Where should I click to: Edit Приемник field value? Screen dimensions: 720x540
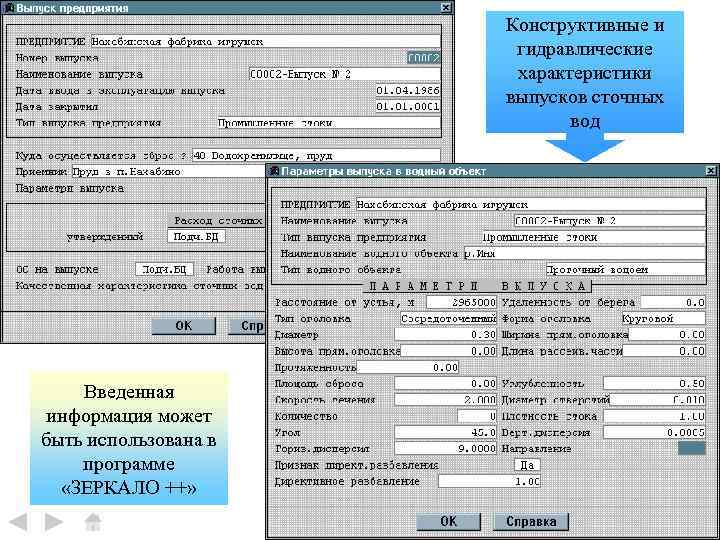click(169, 172)
